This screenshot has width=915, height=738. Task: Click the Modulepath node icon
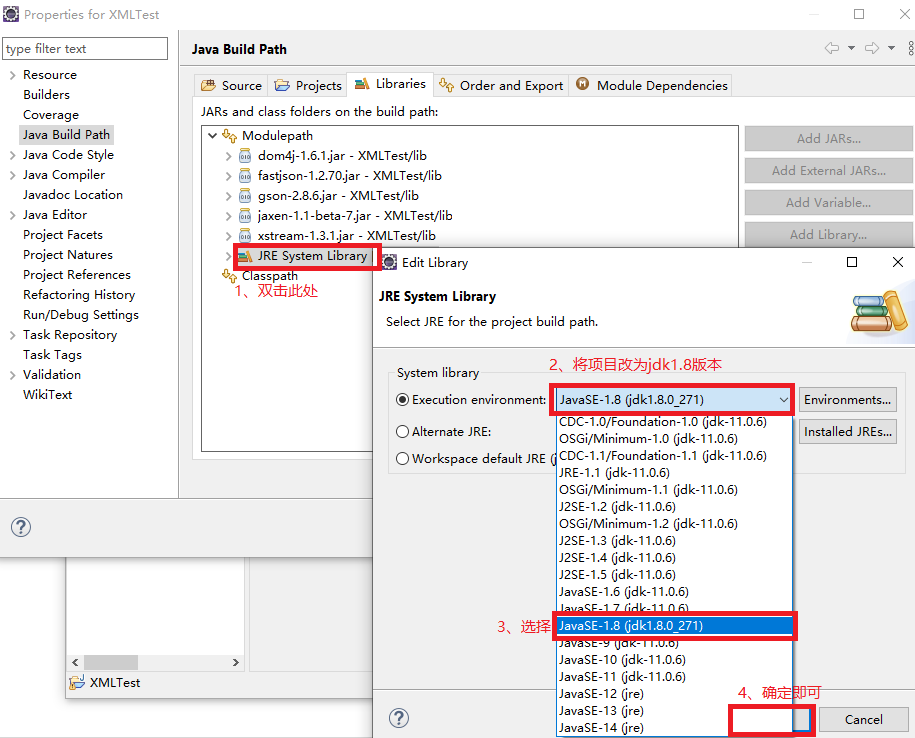click(229, 135)
